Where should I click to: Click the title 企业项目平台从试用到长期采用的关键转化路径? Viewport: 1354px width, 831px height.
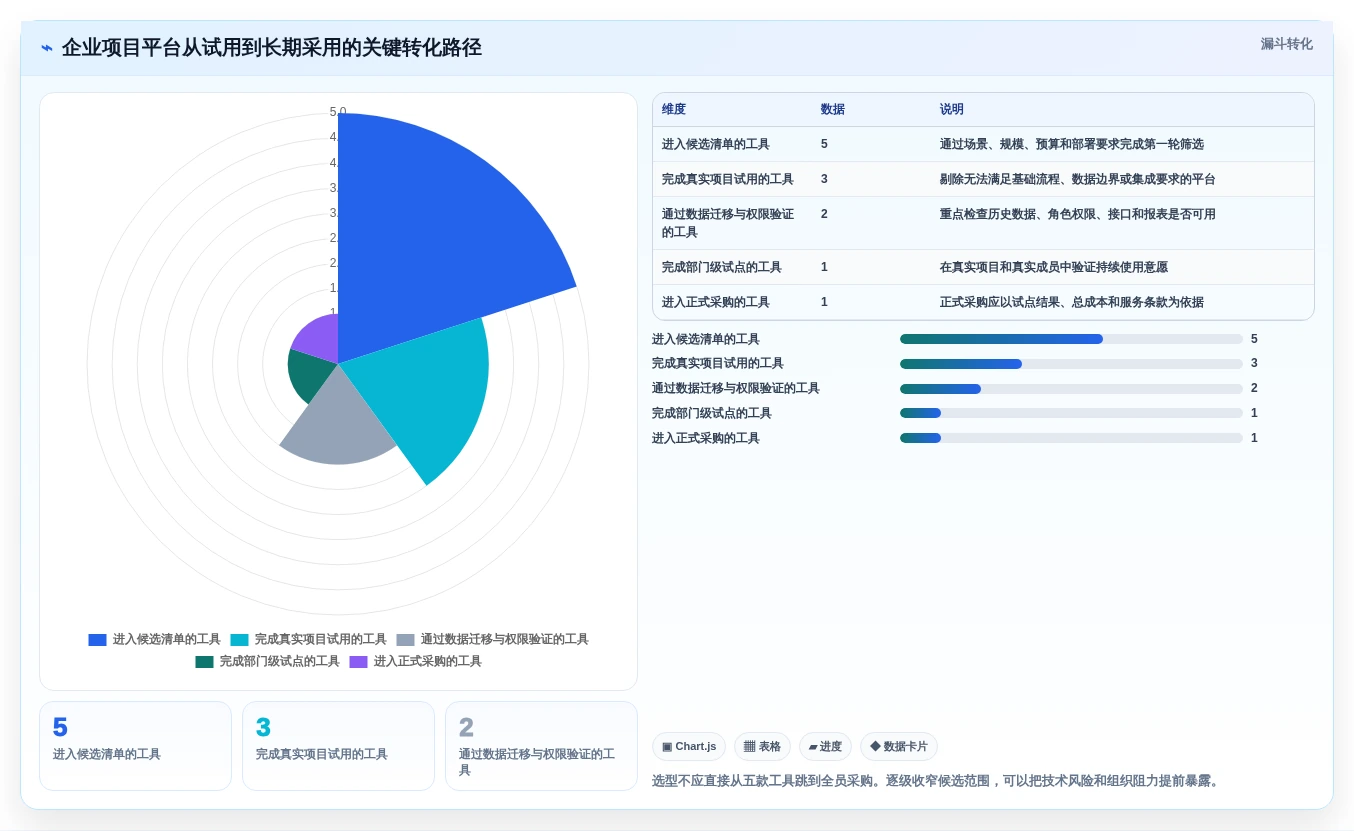point(272,48)
